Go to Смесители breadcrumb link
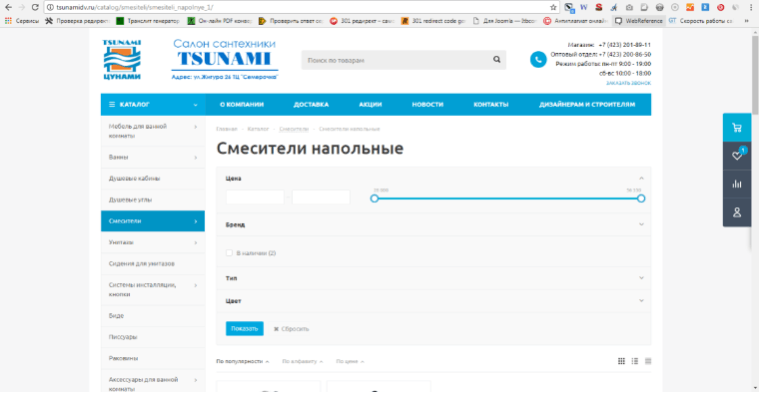Screen dimensions: 759x394 coord(294,129)
